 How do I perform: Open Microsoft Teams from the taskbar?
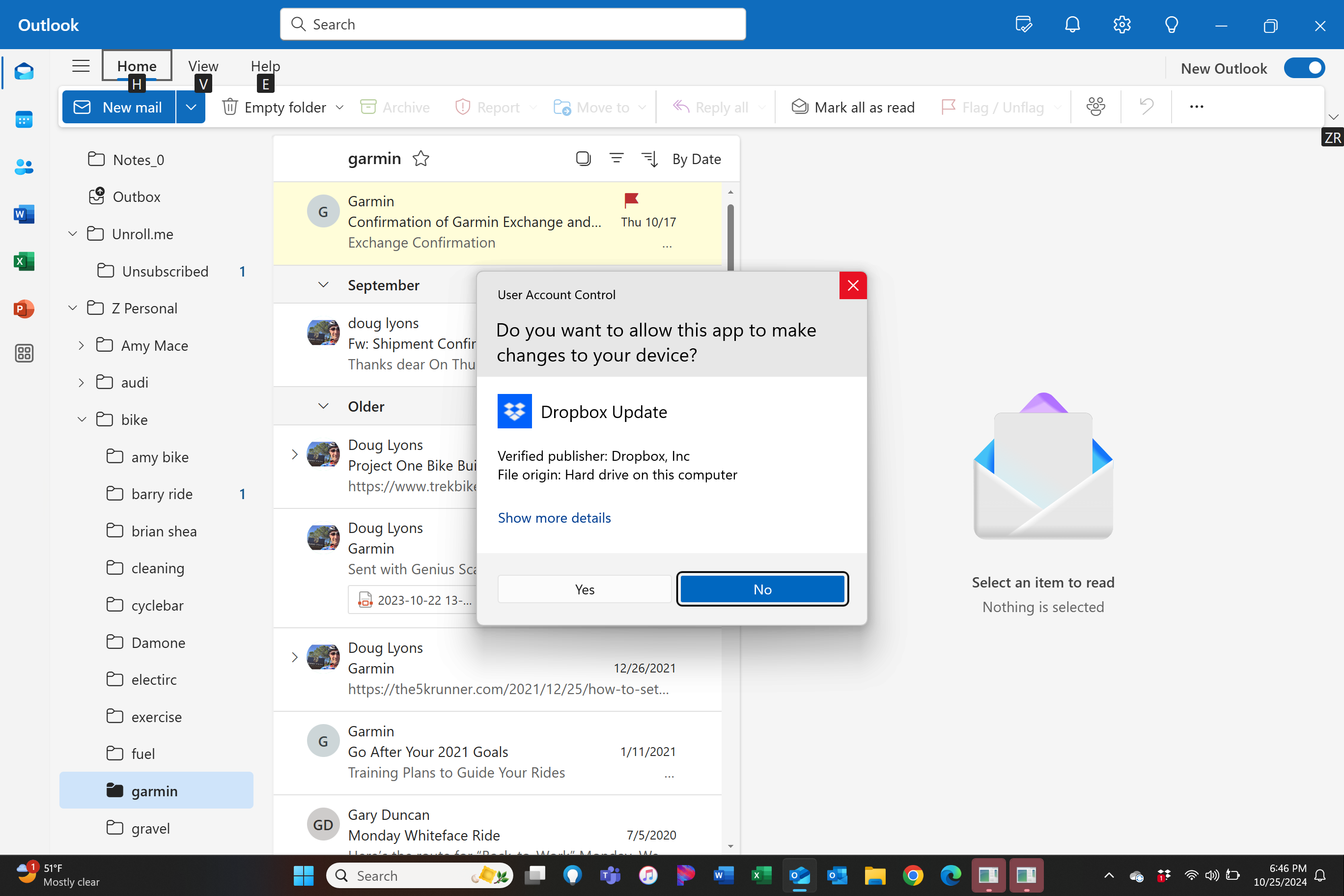610,875
